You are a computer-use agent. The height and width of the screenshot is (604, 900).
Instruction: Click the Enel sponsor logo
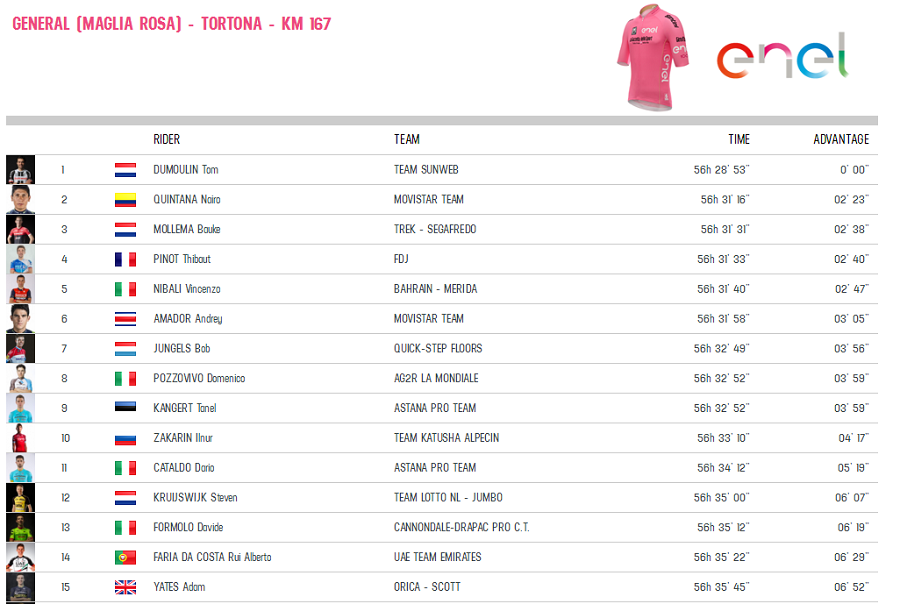point(783,56)
